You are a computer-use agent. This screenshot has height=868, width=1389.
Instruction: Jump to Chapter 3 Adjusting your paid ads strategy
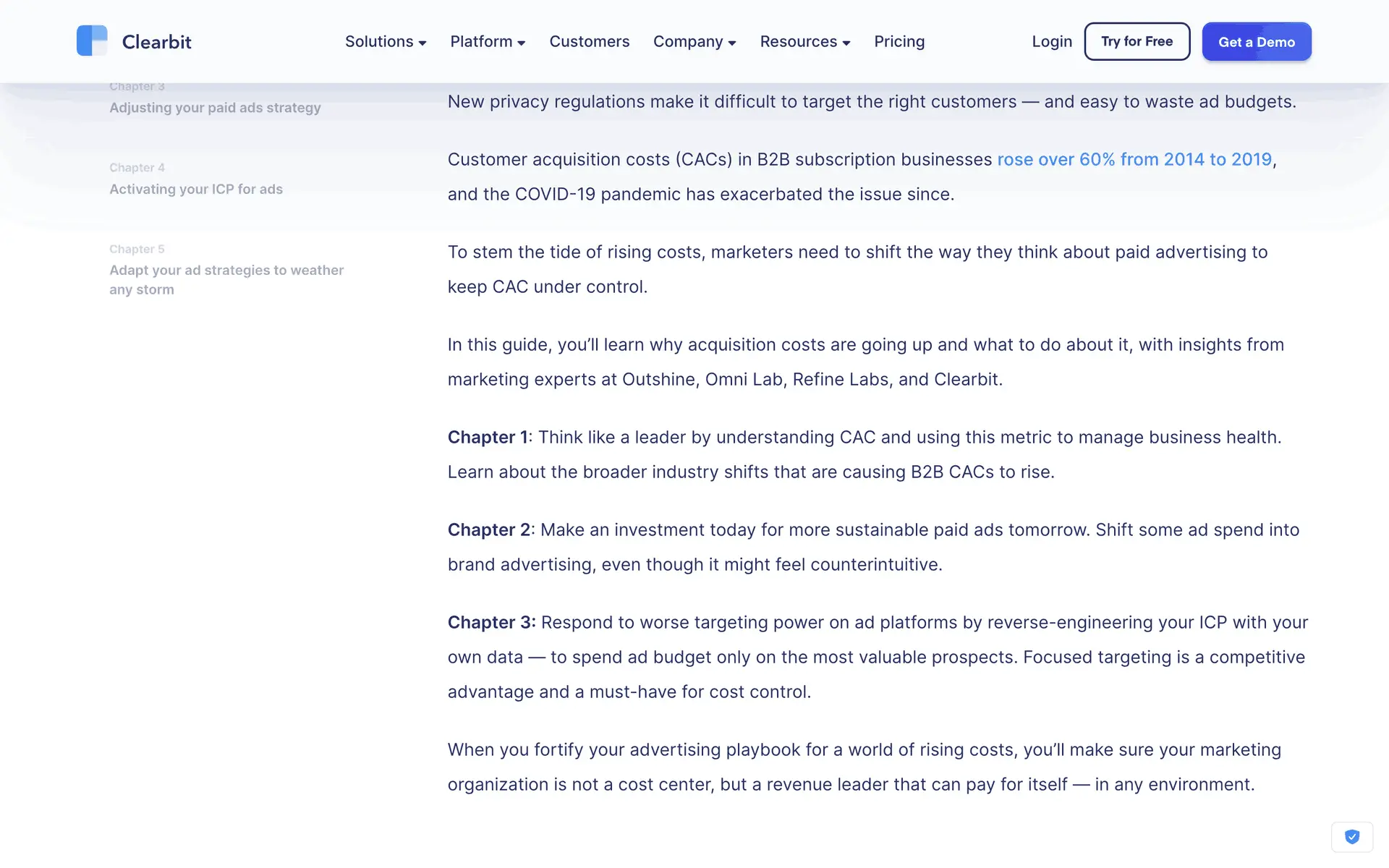tap(215, 107)
